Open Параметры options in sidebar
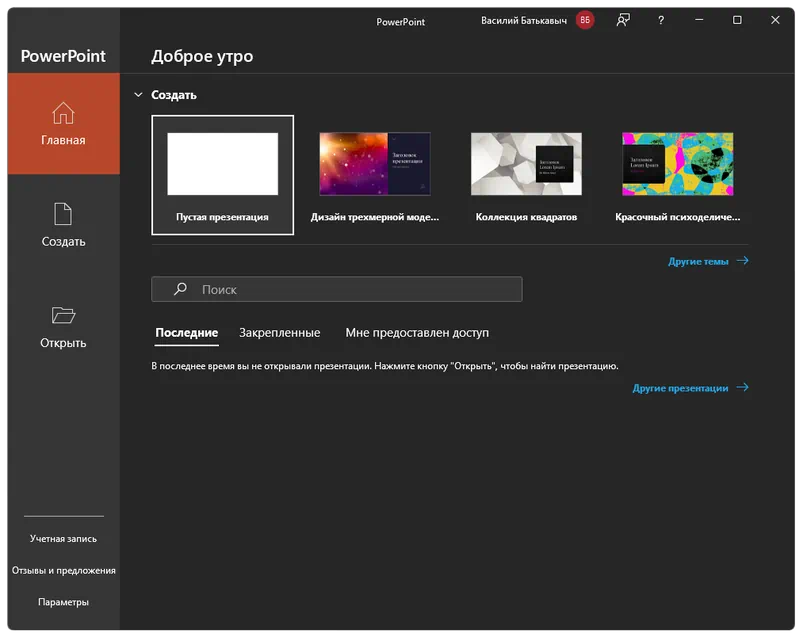Image resolution: width=800 pixels, height=637 pixels. click(x=63, y=602)
